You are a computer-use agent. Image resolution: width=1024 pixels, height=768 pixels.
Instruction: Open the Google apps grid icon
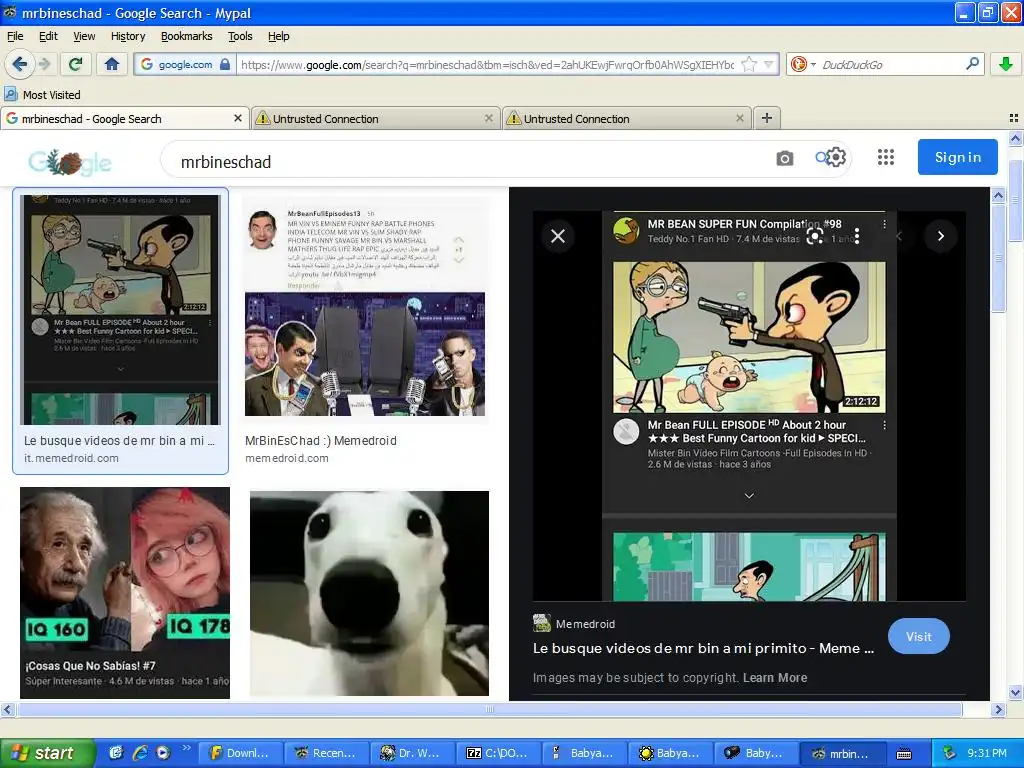886,157
